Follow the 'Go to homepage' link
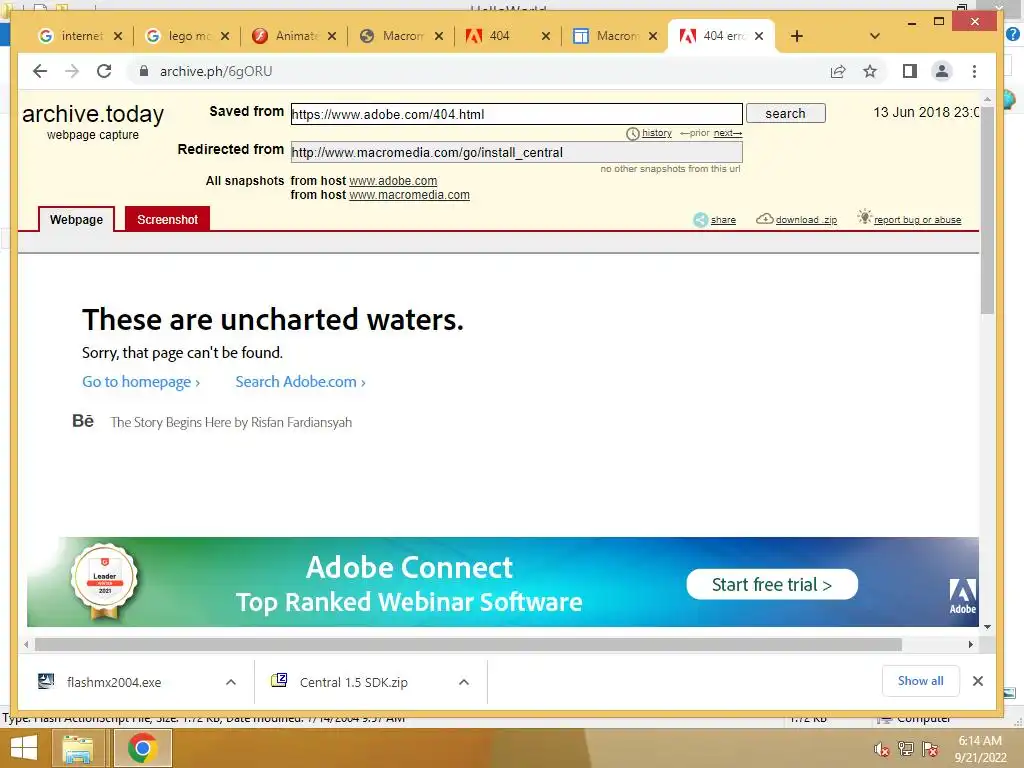Viewport: 1024px width, 768px height. click(141, 382)
